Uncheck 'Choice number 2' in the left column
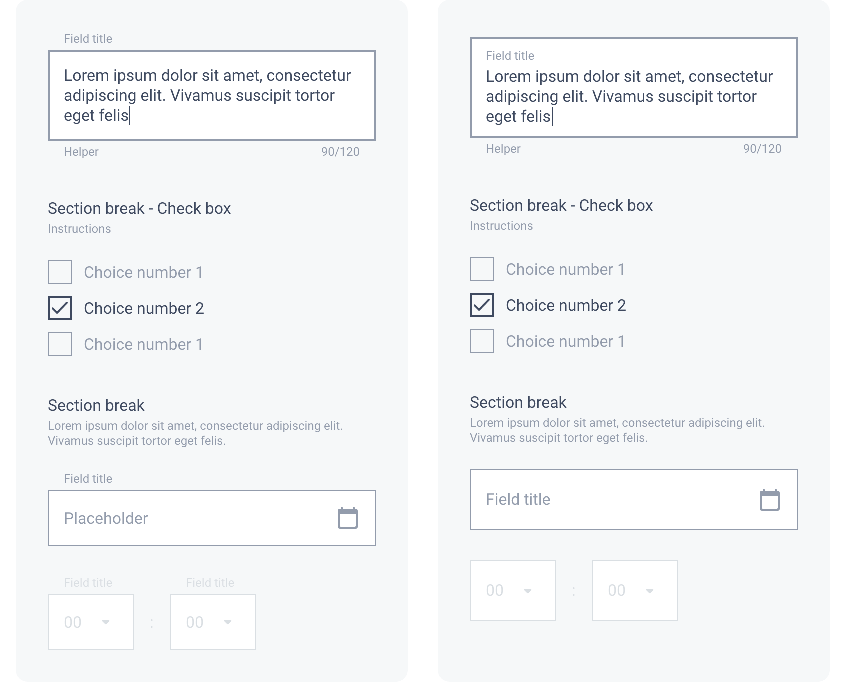 pos(60,308)
